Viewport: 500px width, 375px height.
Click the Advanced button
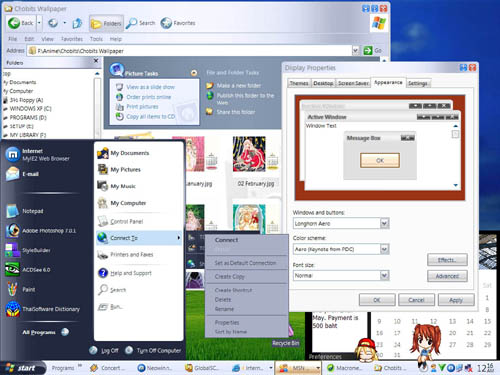(447, 276)
